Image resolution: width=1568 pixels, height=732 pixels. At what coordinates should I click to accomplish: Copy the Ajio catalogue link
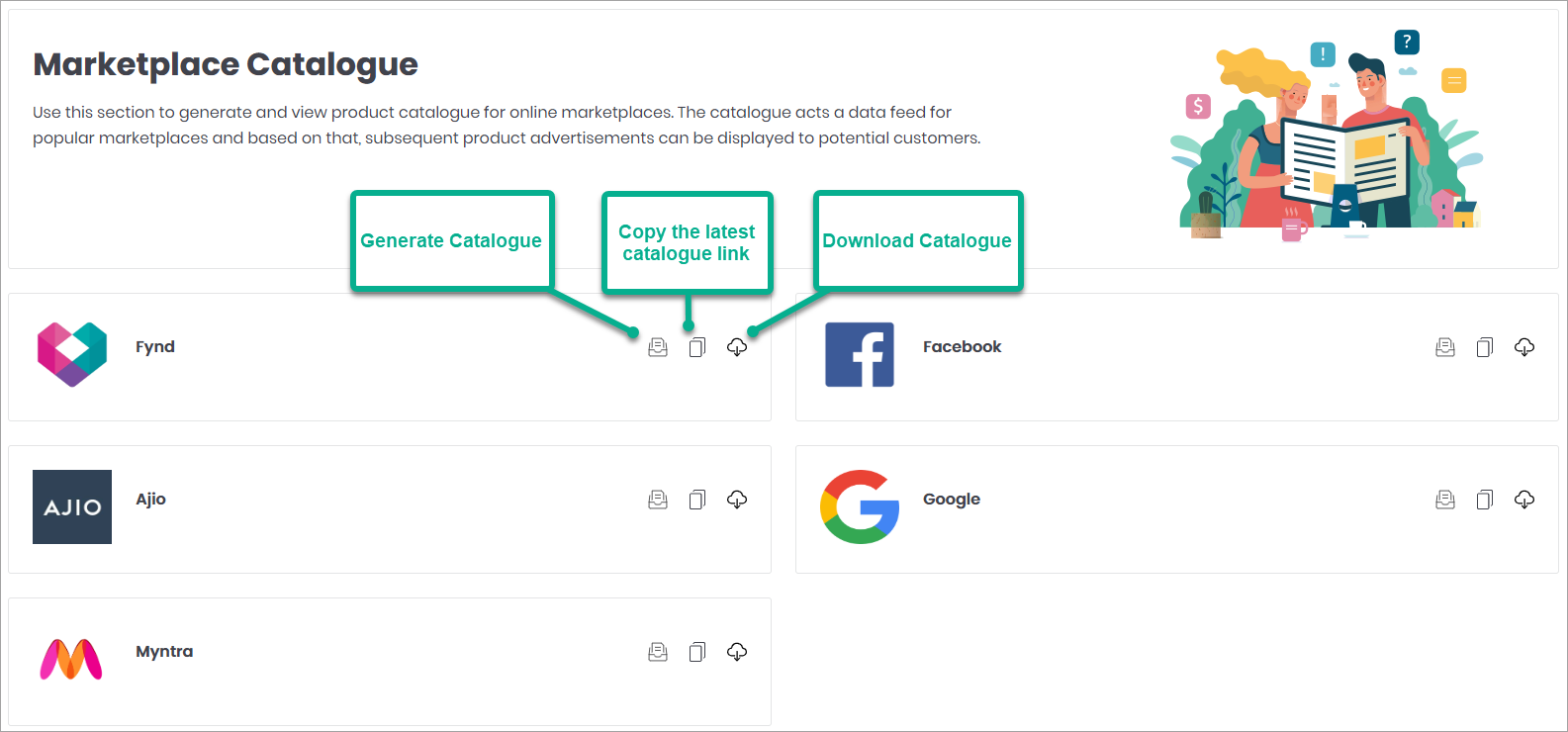point(697,500)
